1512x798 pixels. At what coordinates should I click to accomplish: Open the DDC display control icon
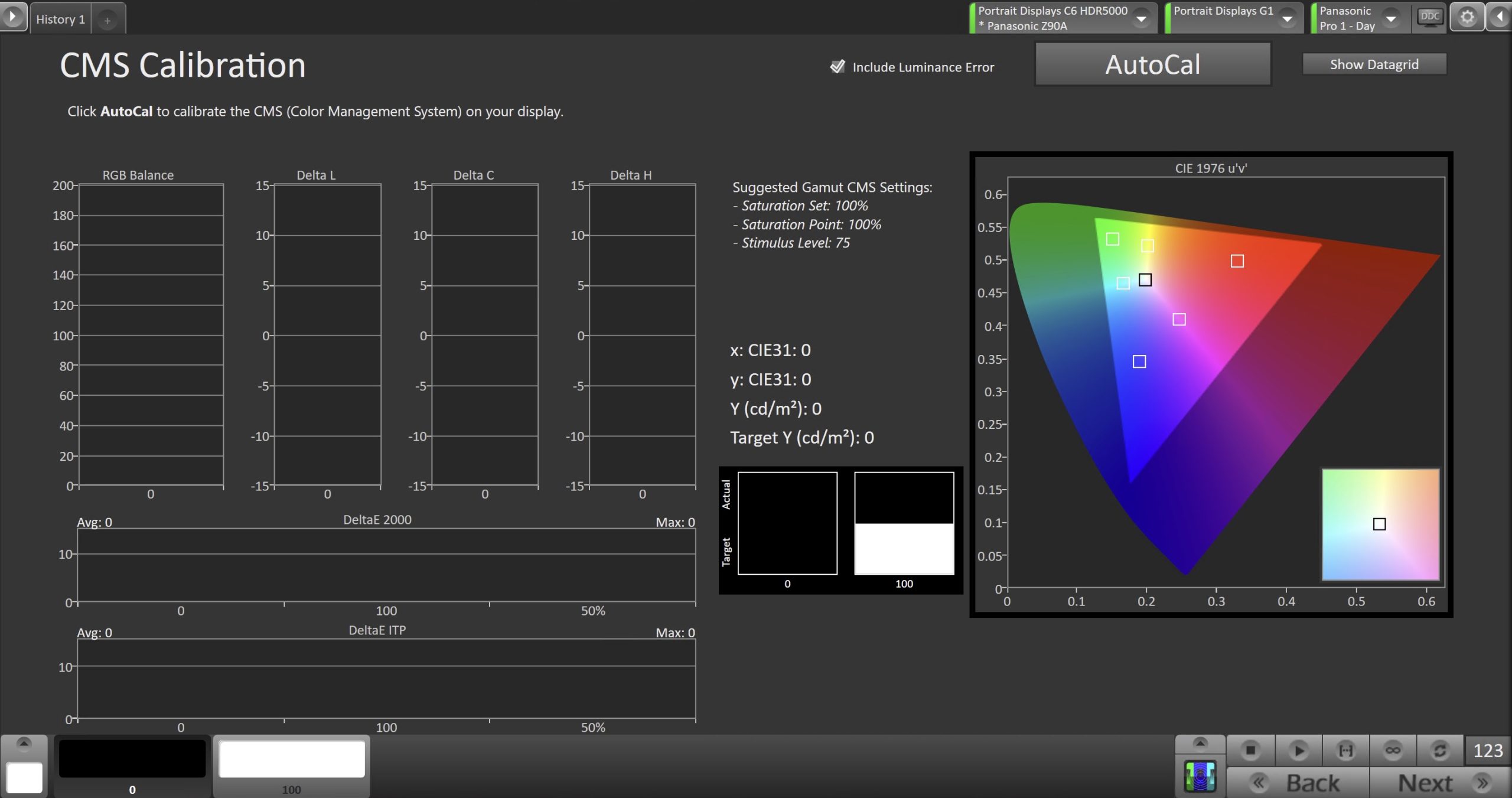click(1429, 17)
